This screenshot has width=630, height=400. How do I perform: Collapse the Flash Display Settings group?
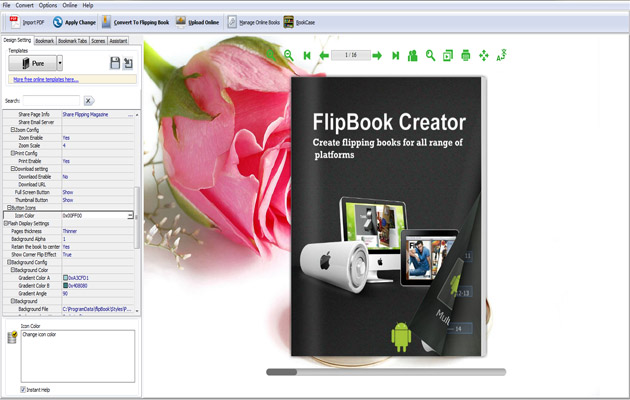pos(6,223)
